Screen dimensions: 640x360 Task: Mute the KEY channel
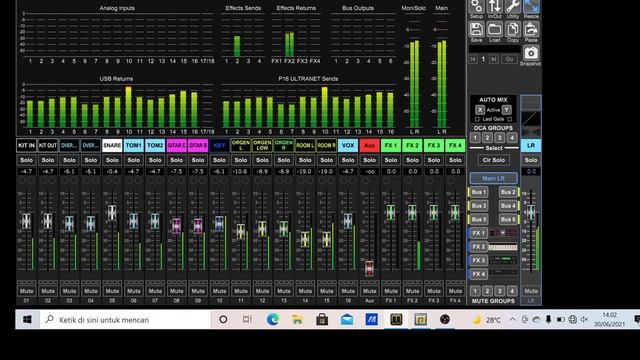(x=219, y=291)
